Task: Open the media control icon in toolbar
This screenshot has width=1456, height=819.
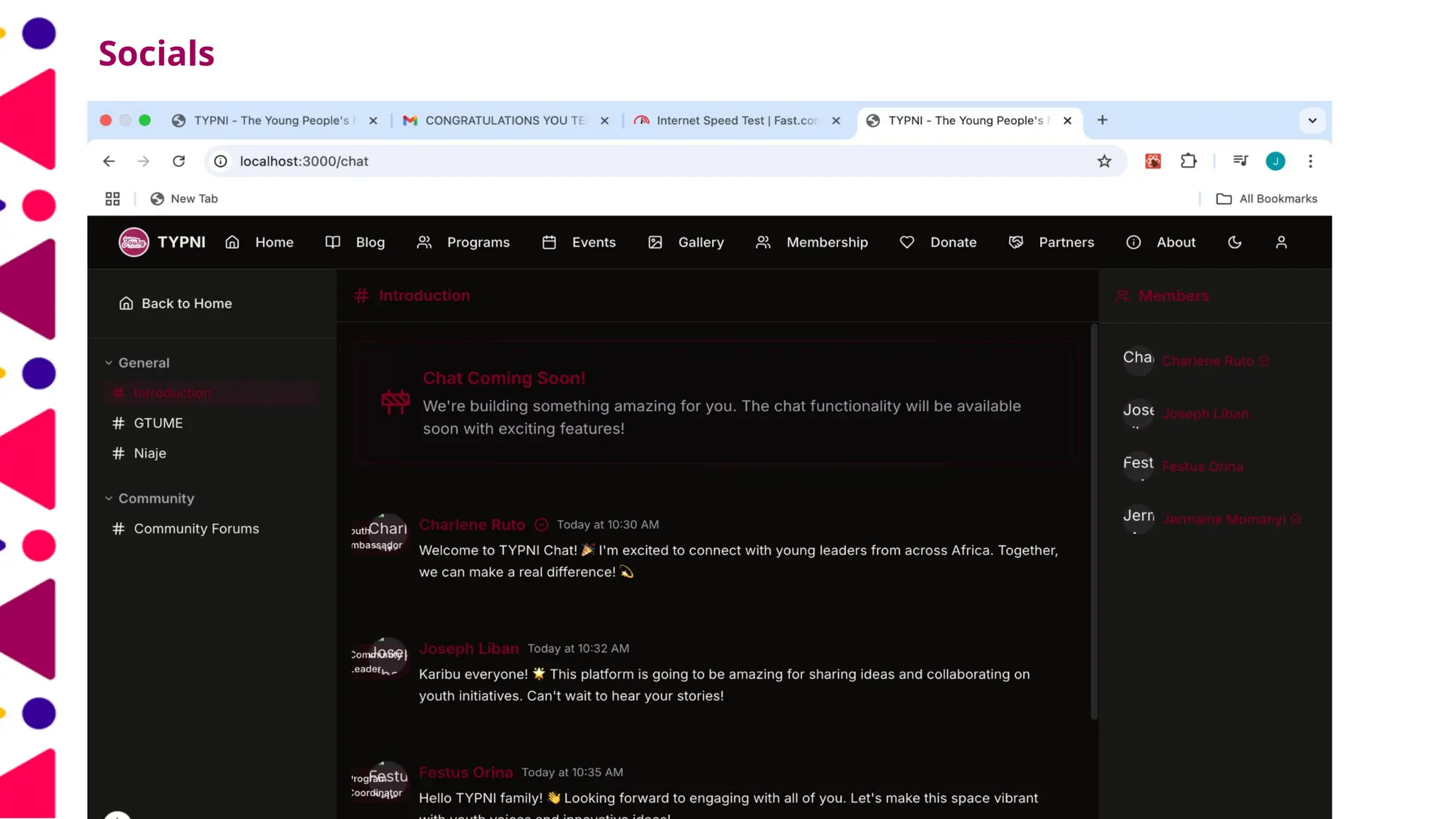Action: pyautogui.click(x=1241, y=161)
